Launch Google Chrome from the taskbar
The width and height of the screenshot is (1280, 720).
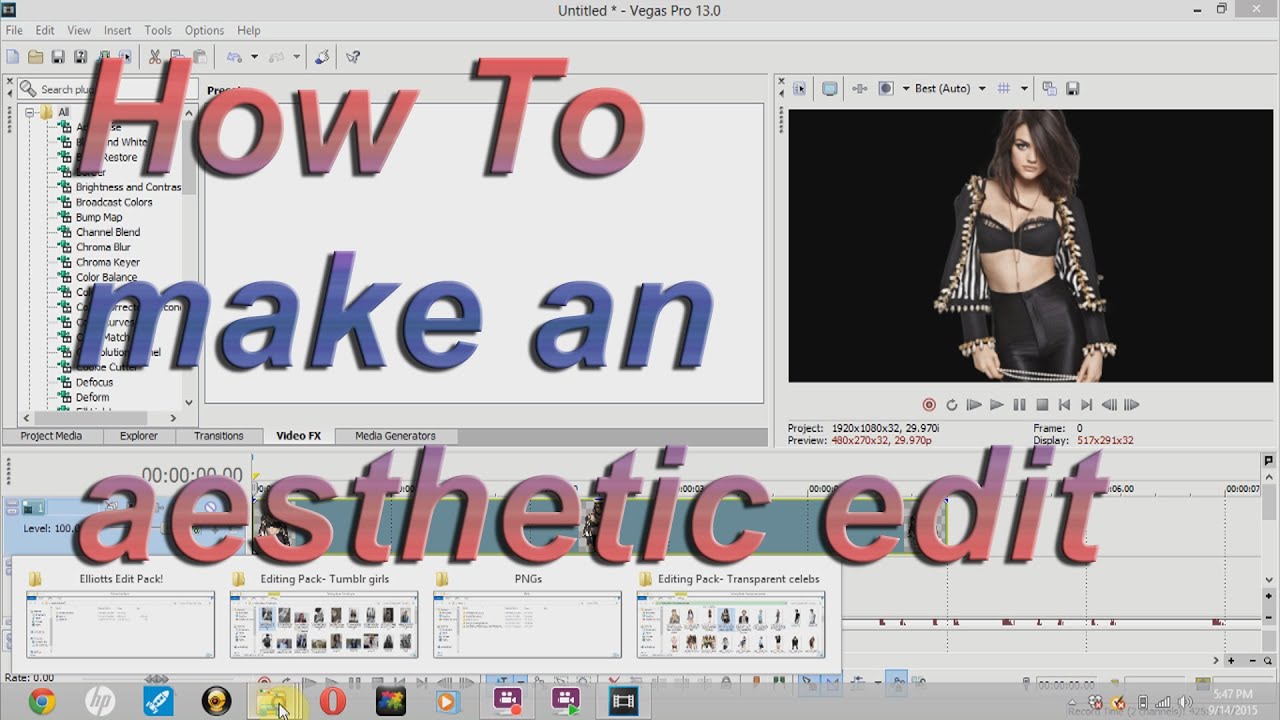(42, 702)
